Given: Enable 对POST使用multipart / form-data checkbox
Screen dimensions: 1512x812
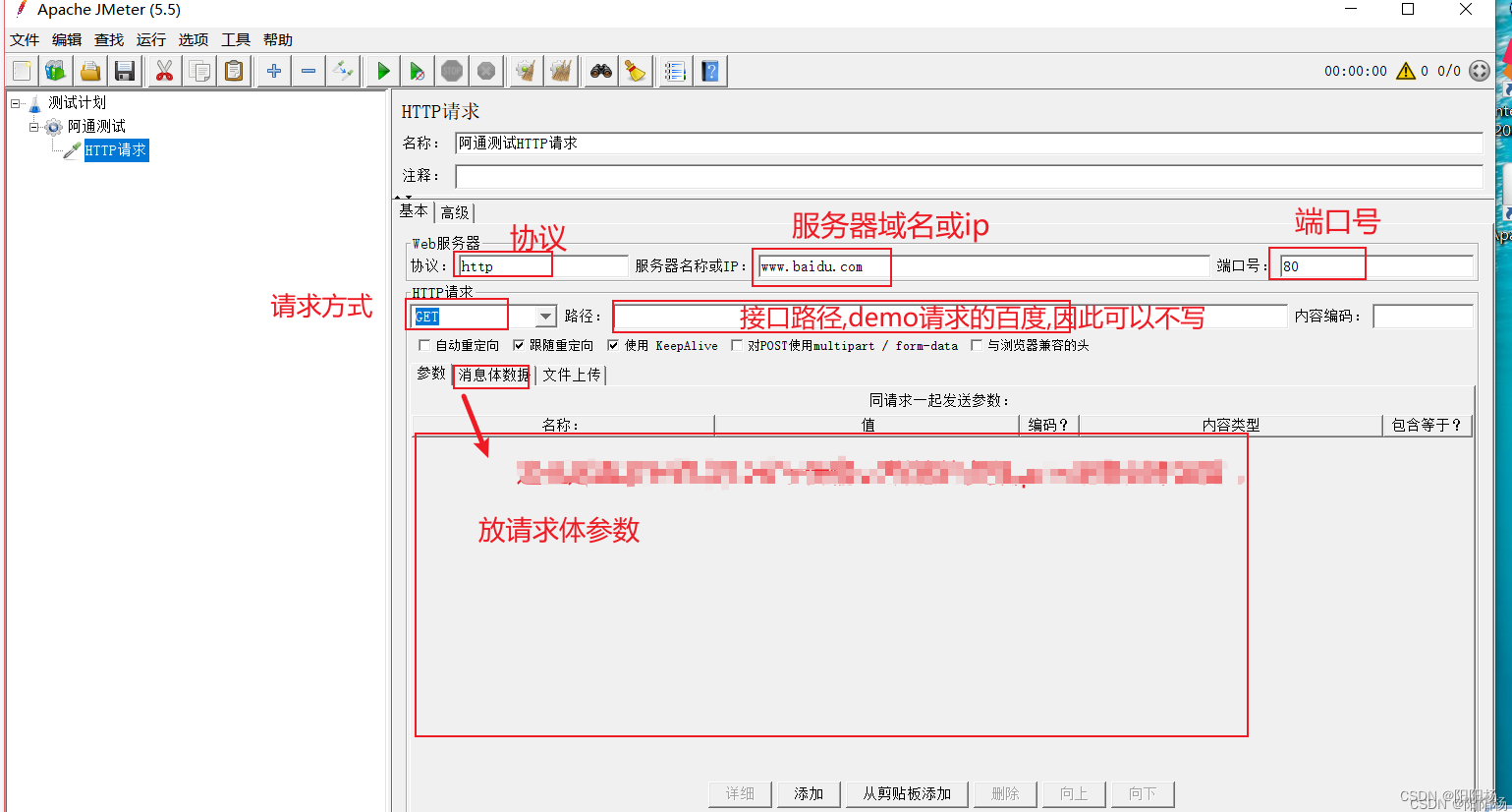Looking at the screenshot, I should point(737,345).
